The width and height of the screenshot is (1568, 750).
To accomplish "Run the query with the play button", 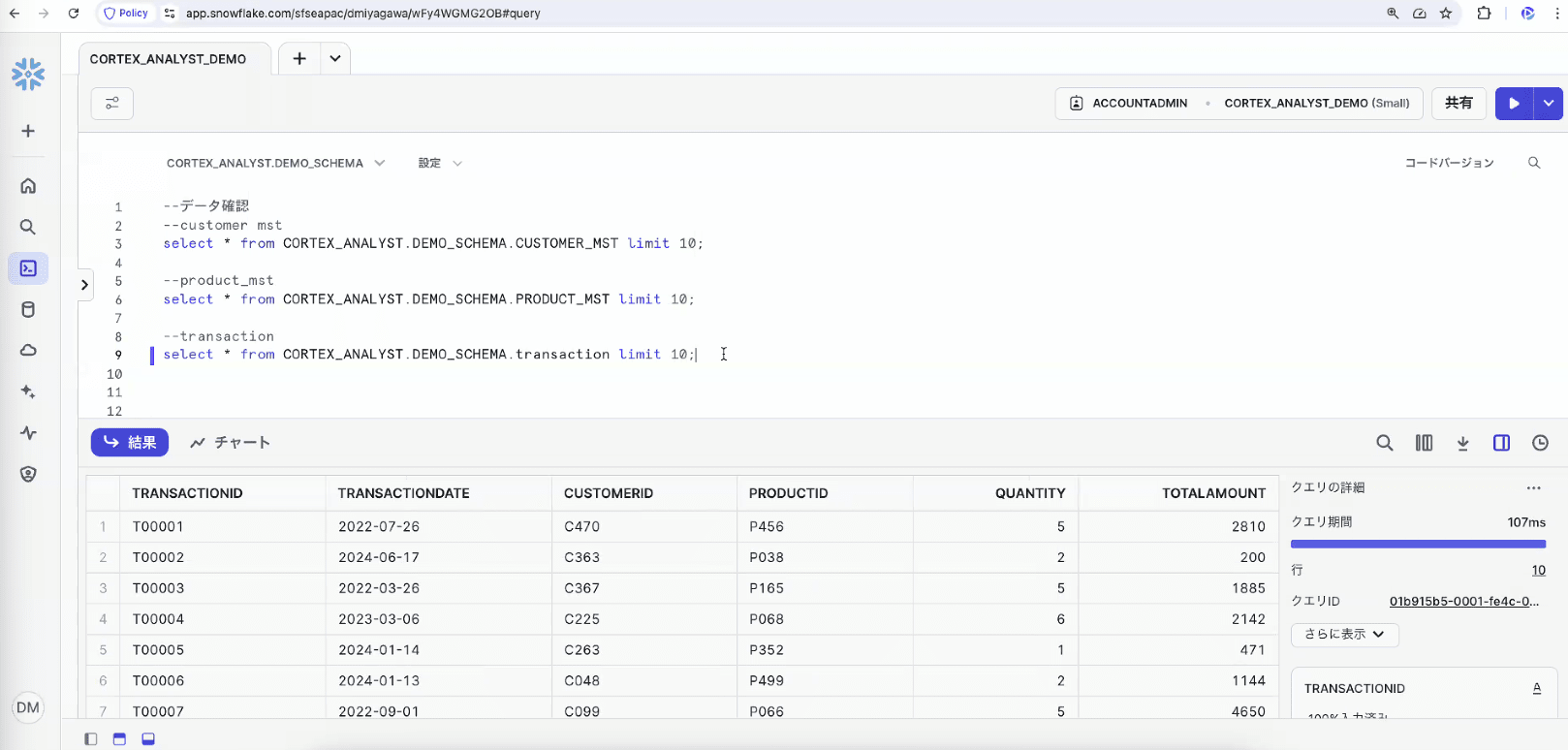I will click(1514, 103).
